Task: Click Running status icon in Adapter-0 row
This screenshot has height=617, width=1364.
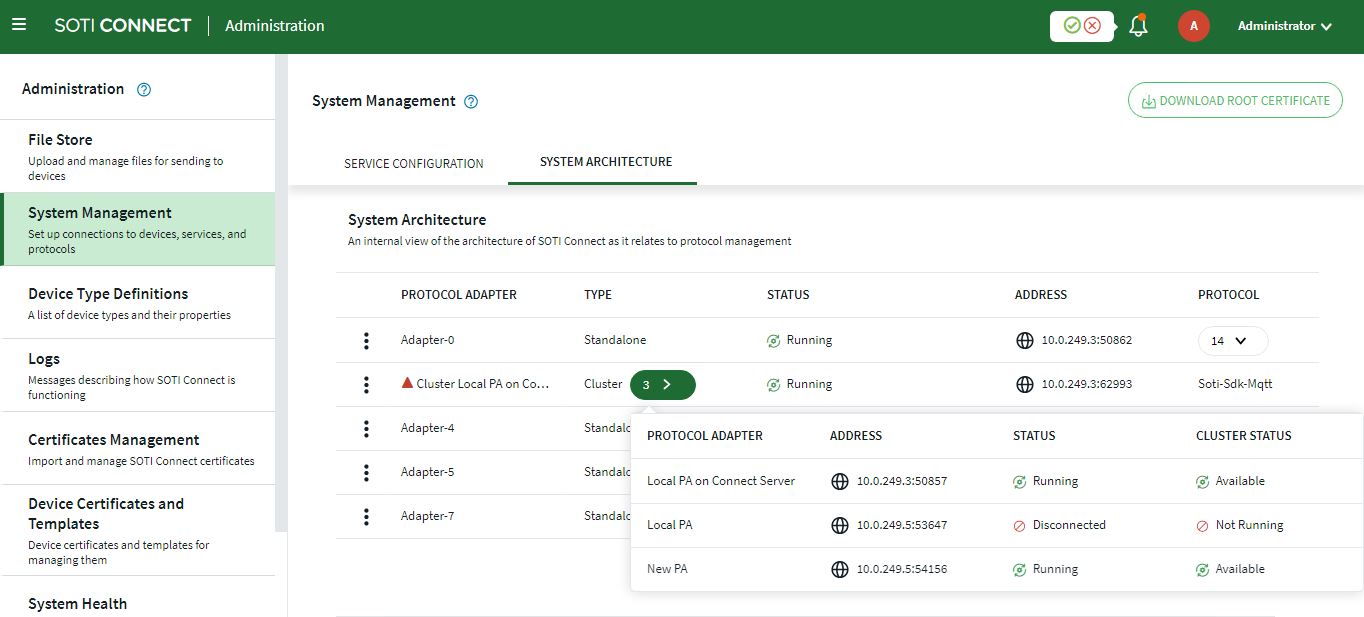Action: click(x=774, y=341)
